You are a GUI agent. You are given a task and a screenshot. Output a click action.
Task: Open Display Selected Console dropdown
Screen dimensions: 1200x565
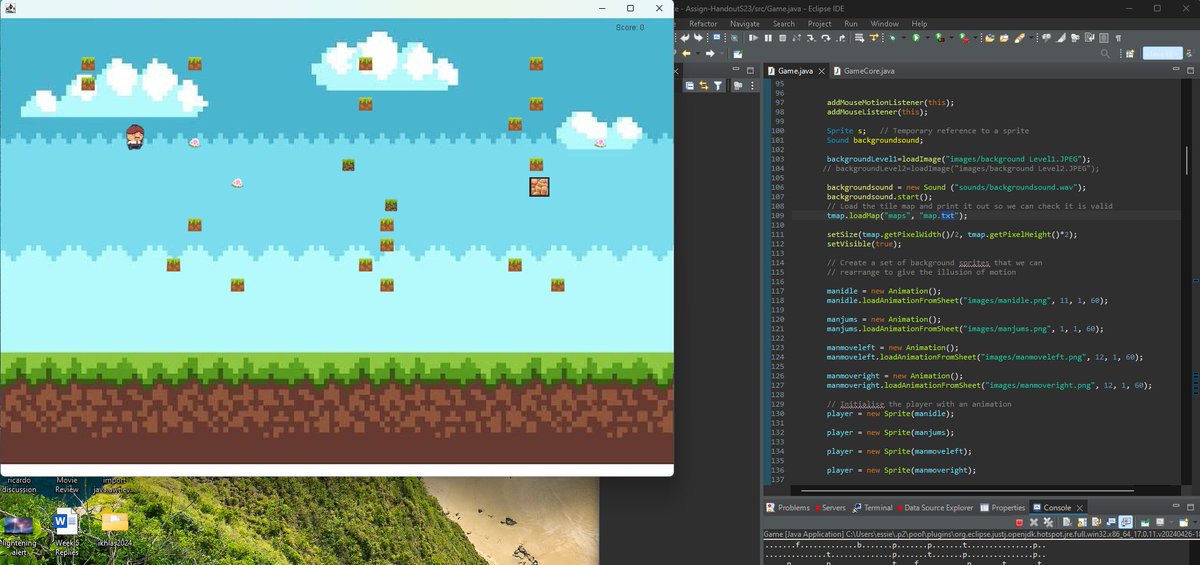[1172, 522]
